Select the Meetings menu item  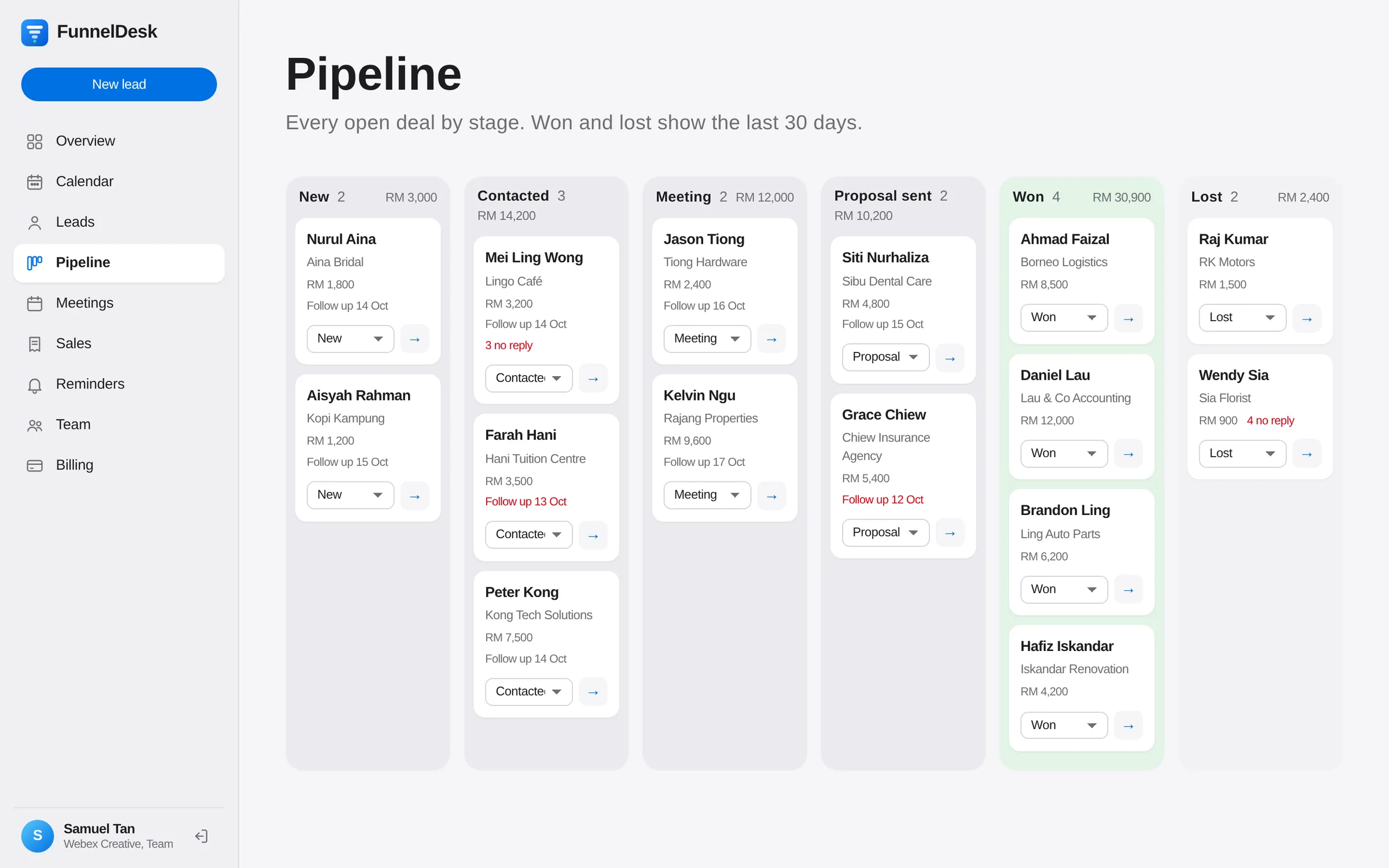pyautogui.click(x=119, y=303)
